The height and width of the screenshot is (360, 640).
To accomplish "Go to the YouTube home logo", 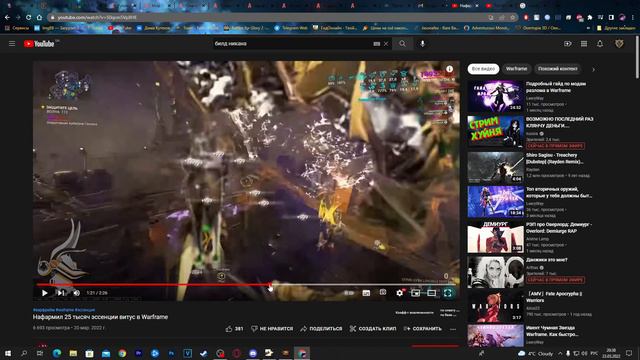I will point(39,44).
